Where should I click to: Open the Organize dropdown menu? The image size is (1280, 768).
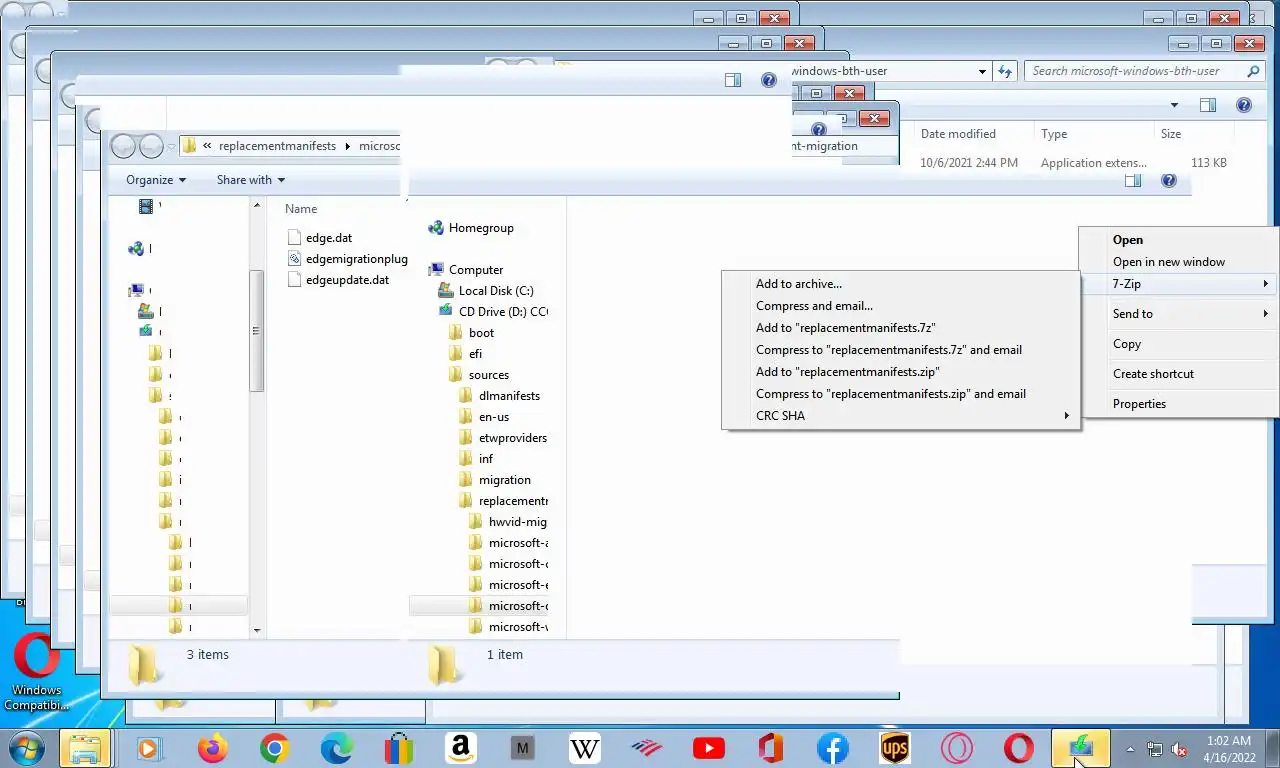[156, 180]
